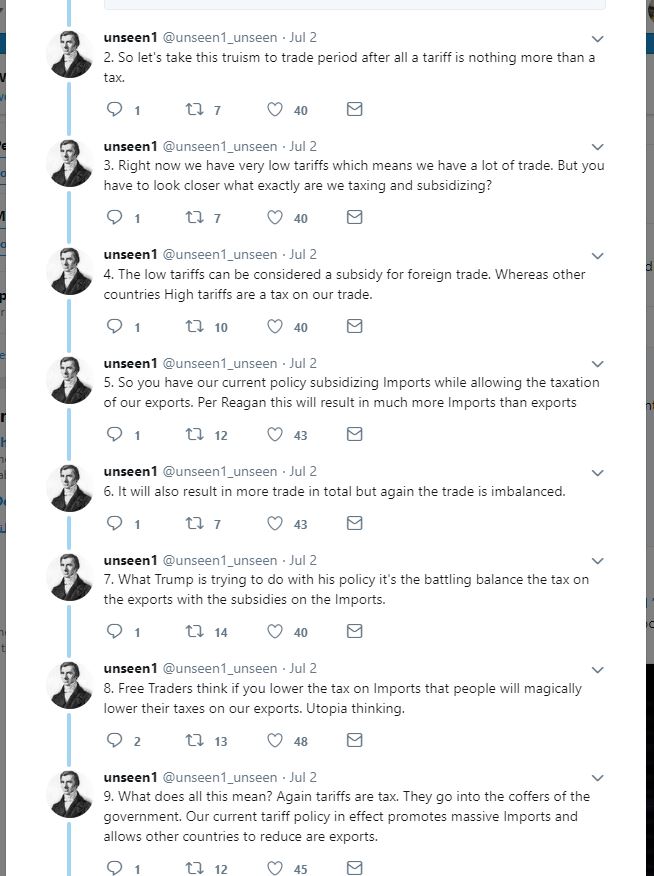The width and height of the screenshot is (654, 876).
Task: Send tweet 5 via direct message envelope
Action: (x=355, y=434)
